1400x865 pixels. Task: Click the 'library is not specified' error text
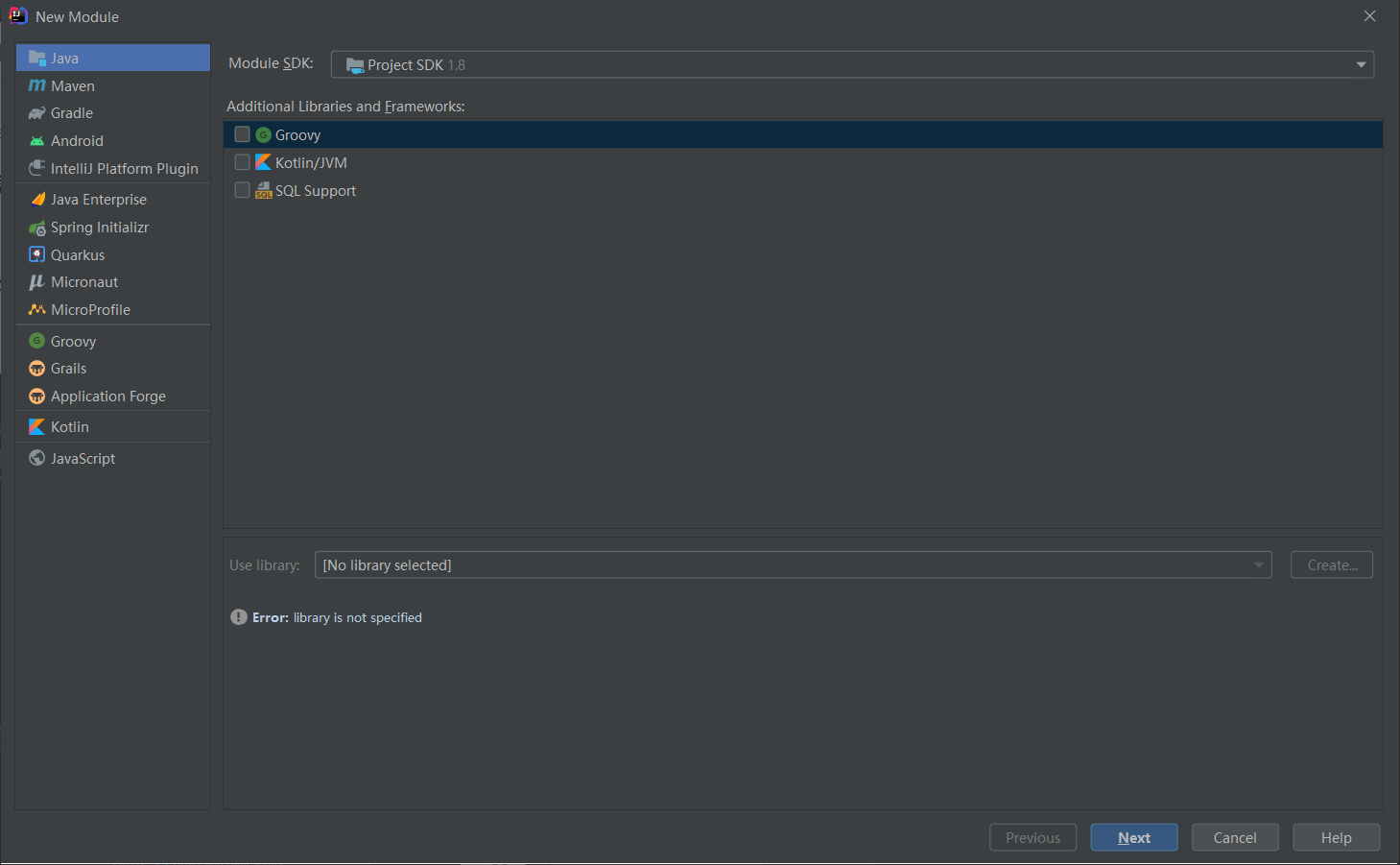[x=357, y=617]
